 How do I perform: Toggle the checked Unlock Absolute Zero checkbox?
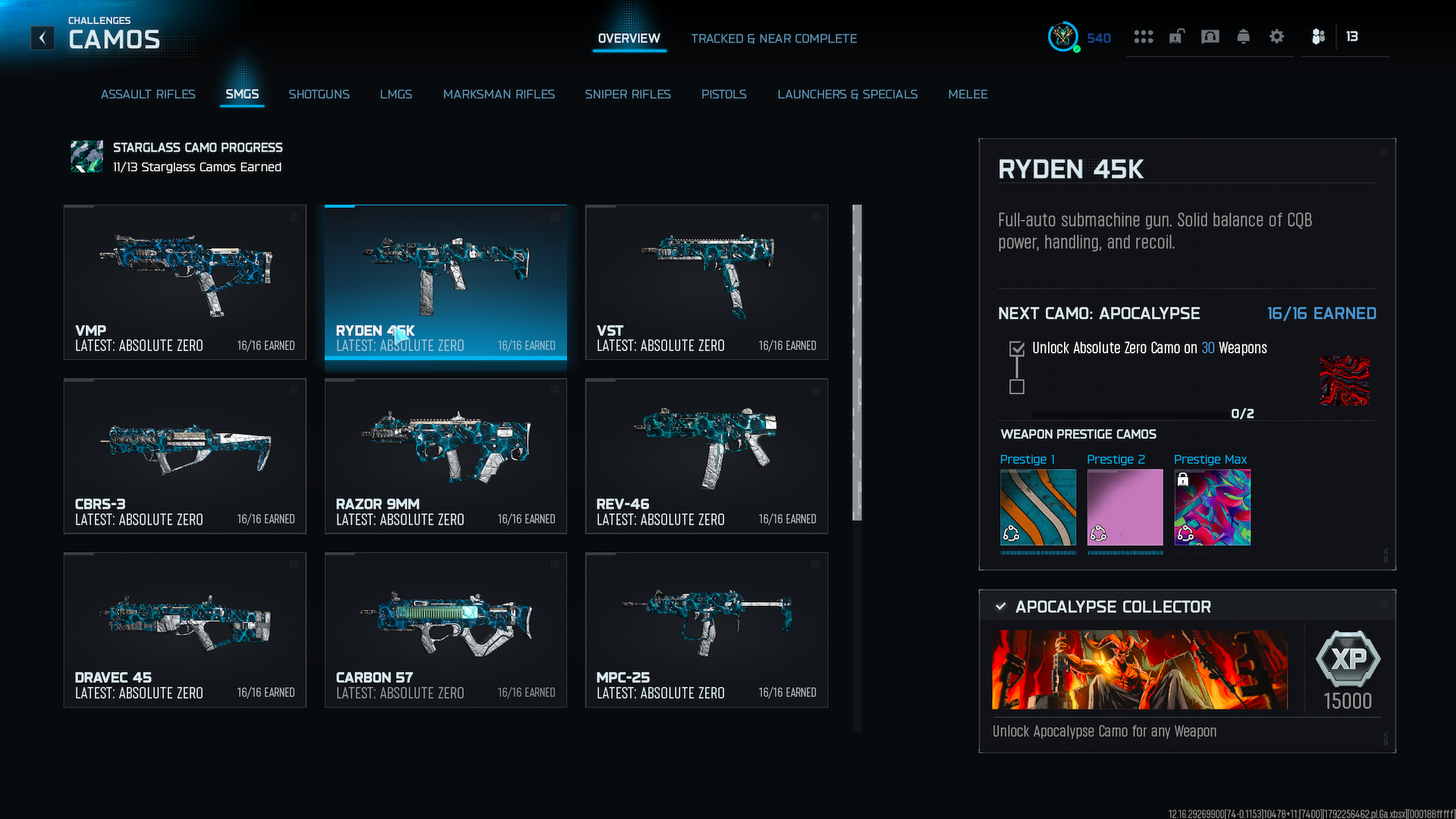(1017, 349)
